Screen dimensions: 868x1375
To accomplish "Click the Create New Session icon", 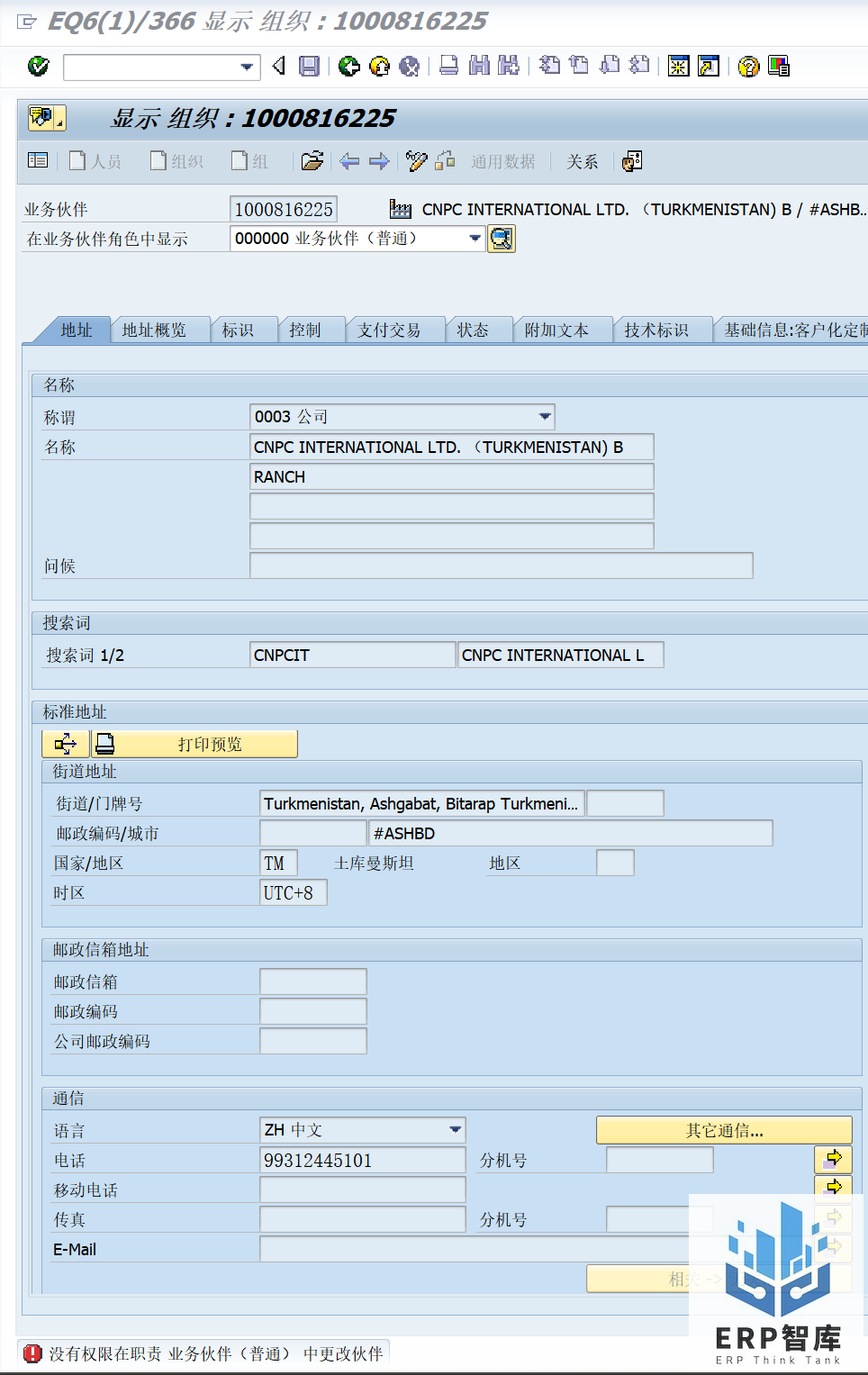I will tap(679, 66).
